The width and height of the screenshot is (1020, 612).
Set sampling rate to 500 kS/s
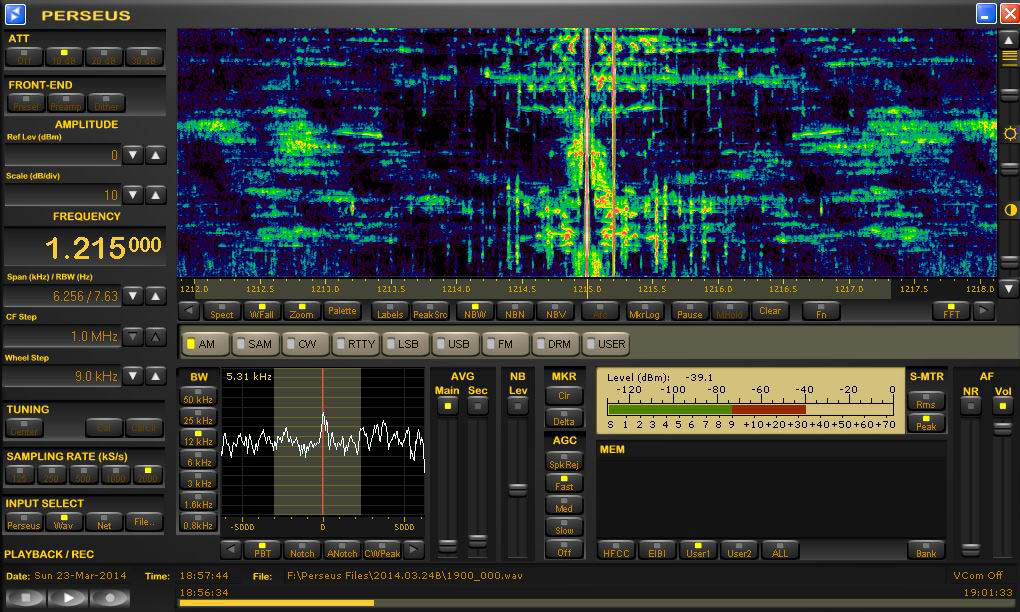coord(83,475)
